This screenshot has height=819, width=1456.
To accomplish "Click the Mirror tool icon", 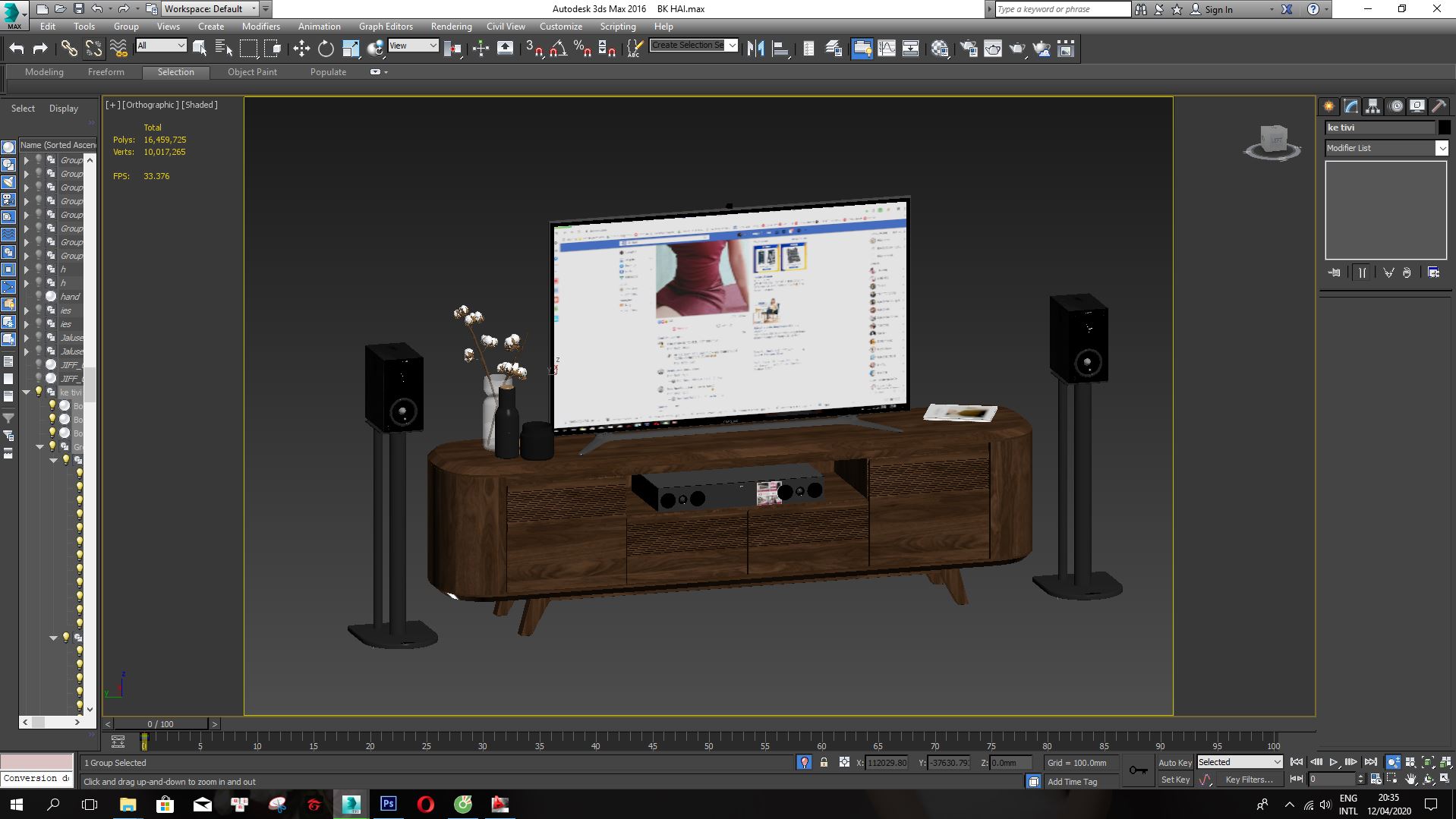I will (x=755, y=49).
